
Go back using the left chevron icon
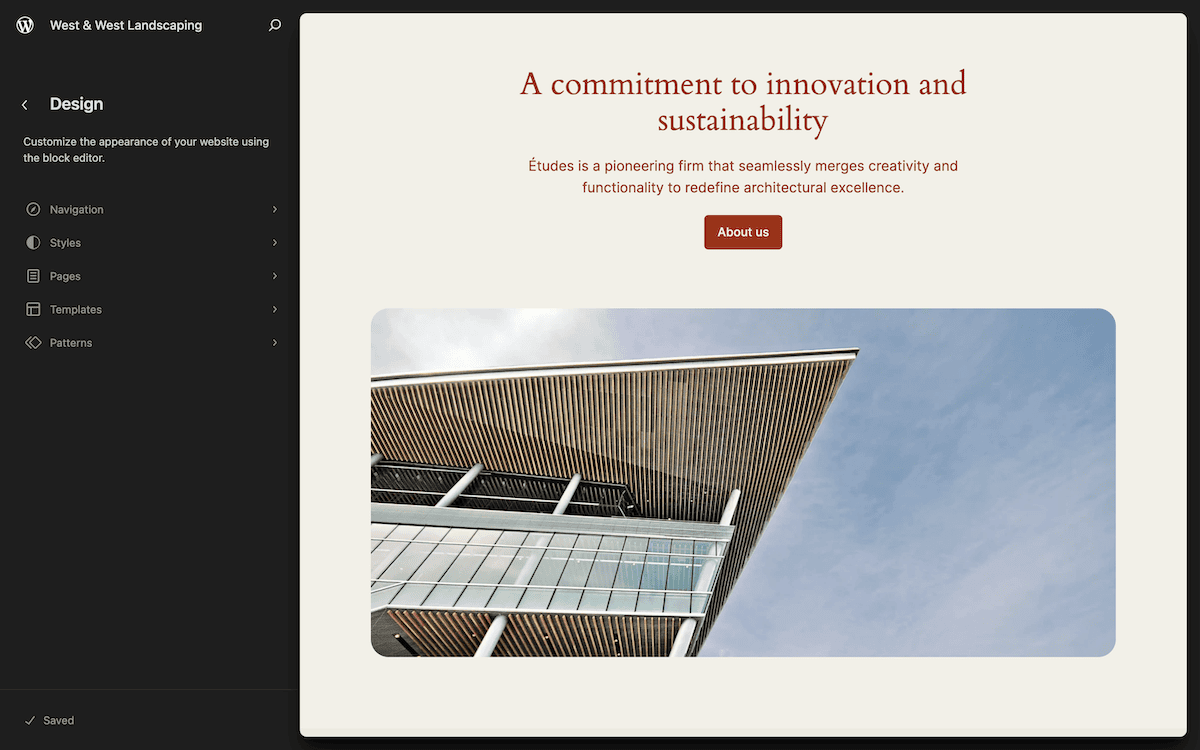click(x=23, y=104)
